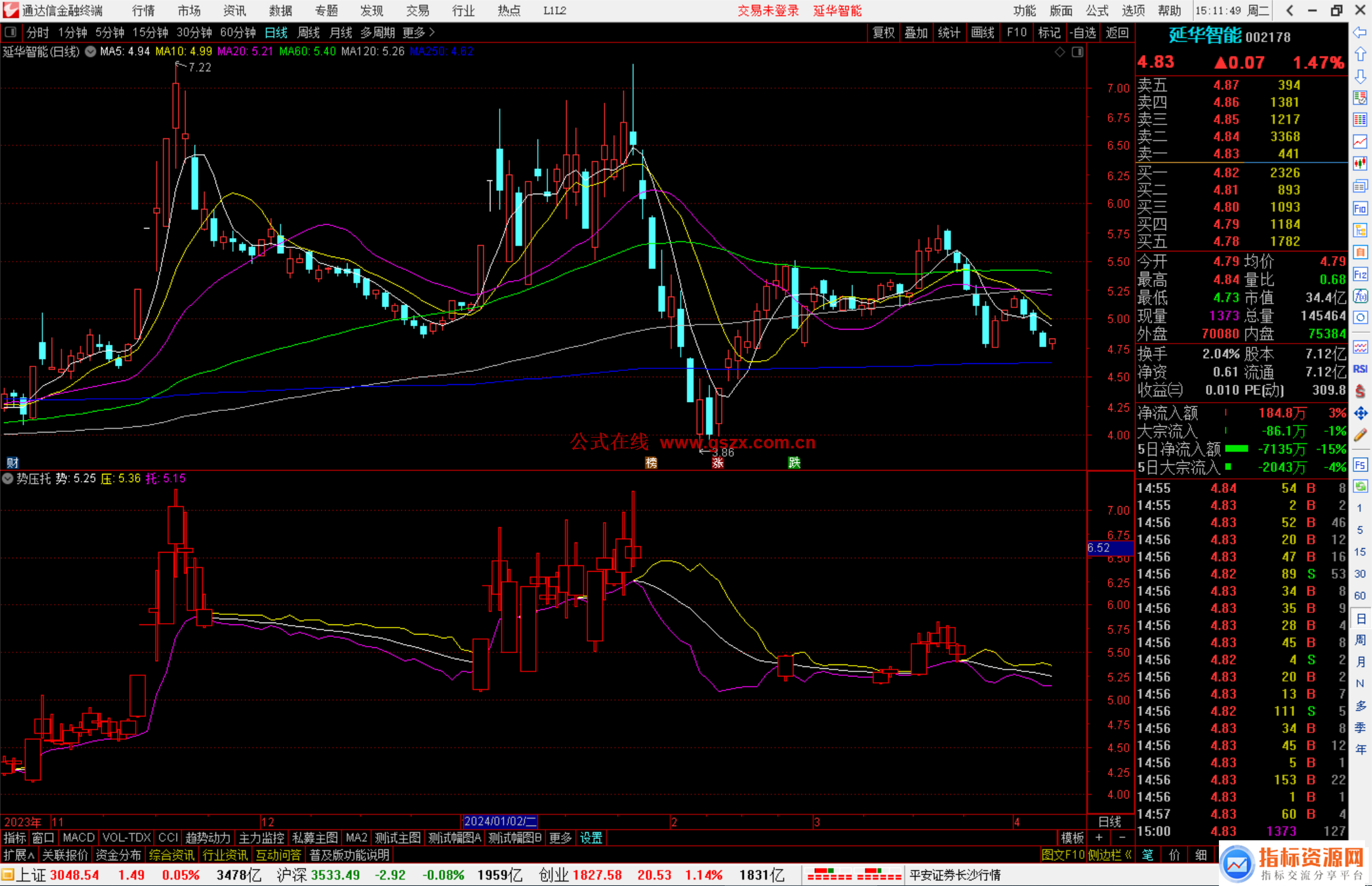This screenshot has height=886, width=1372.
Task: Click the 2024/01/02 date marker on timeline
Action: [x=501, y=821]
